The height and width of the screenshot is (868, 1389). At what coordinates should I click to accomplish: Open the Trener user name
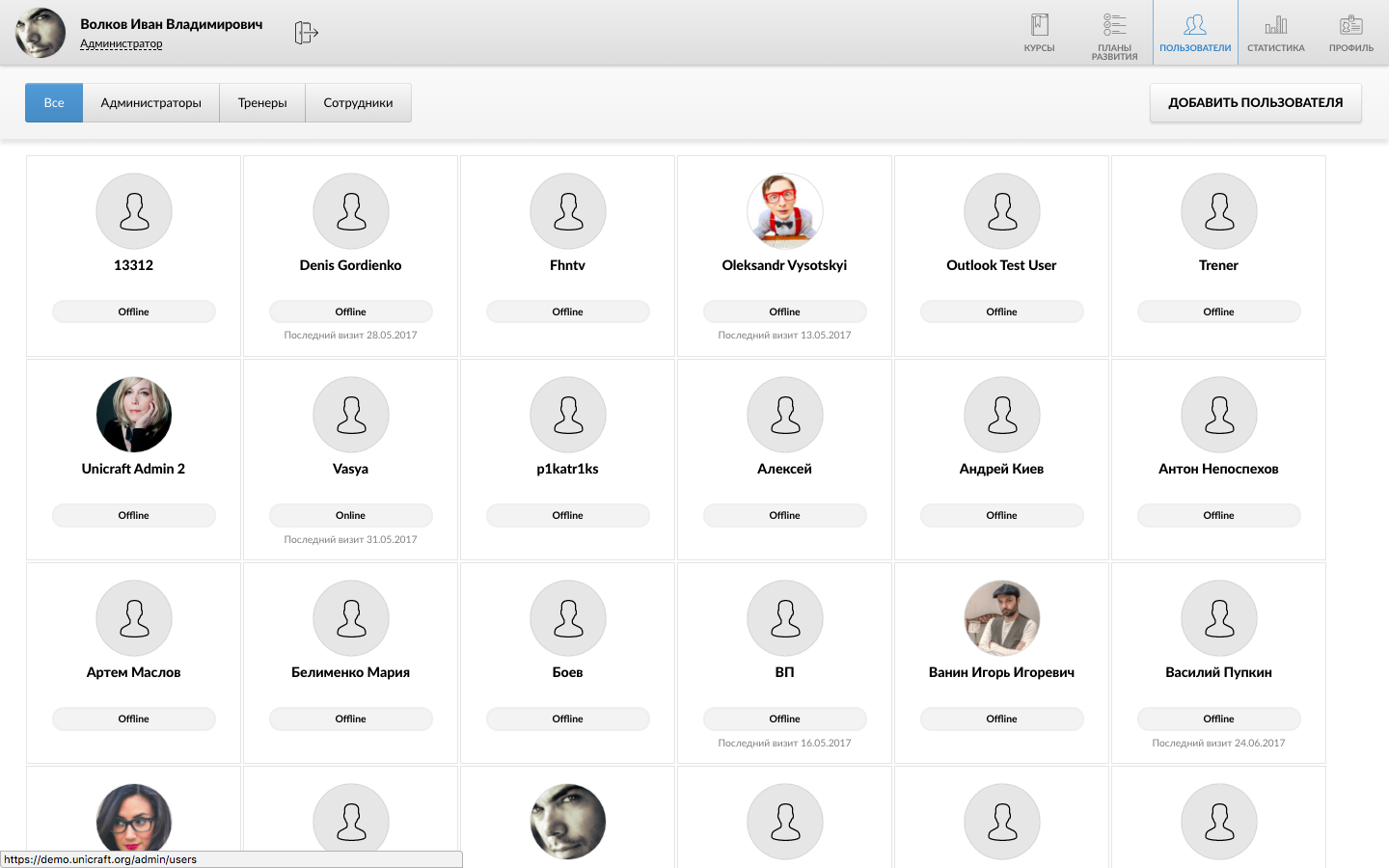pos(1219,265)
